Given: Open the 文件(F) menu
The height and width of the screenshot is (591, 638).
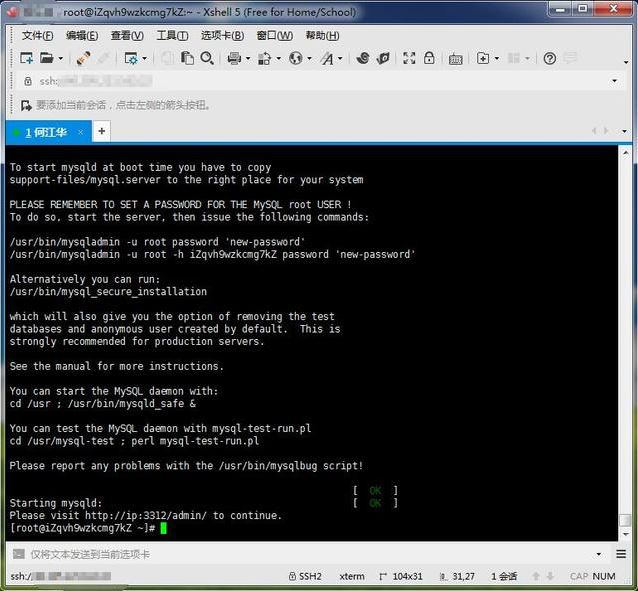Looking at the screenshot, I should pos(37,36).
